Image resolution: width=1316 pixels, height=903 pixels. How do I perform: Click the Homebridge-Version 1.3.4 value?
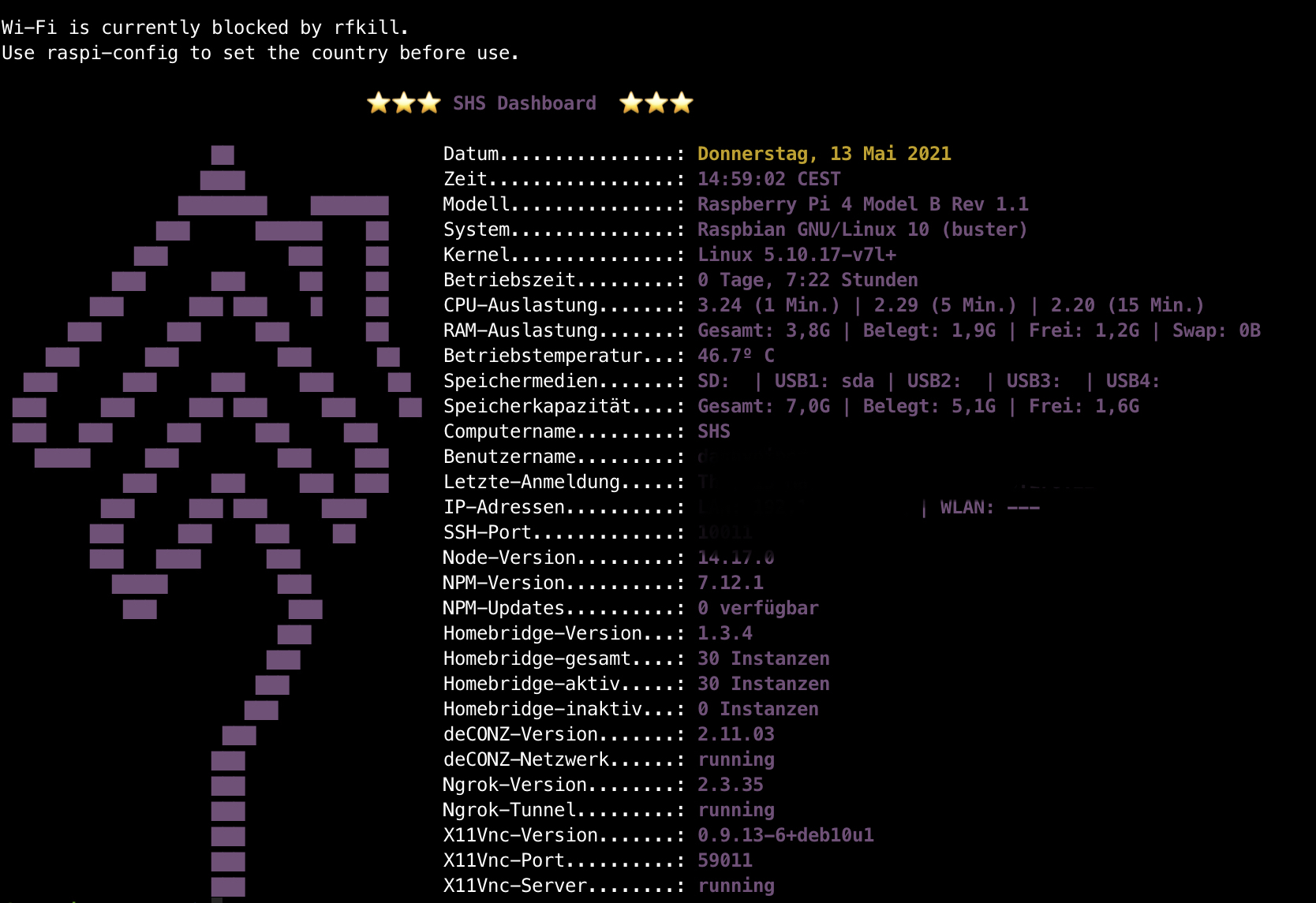point(724,633)
